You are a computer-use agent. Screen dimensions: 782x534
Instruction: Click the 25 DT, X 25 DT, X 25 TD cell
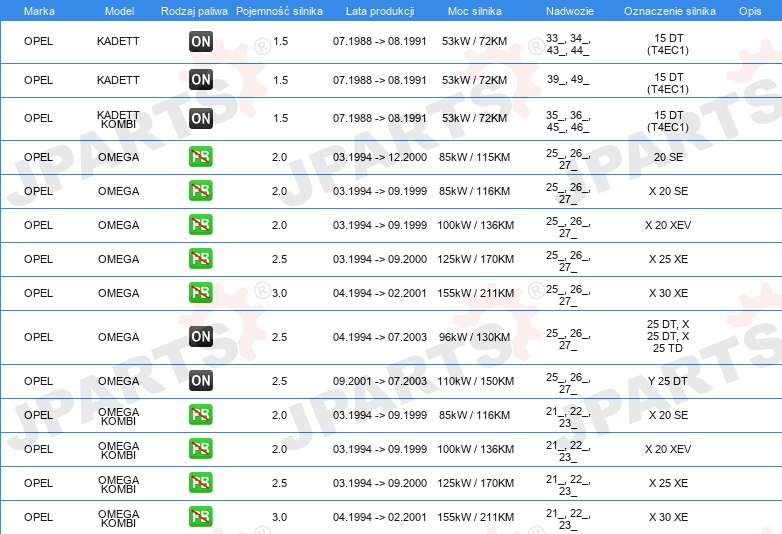pos(668,336)
